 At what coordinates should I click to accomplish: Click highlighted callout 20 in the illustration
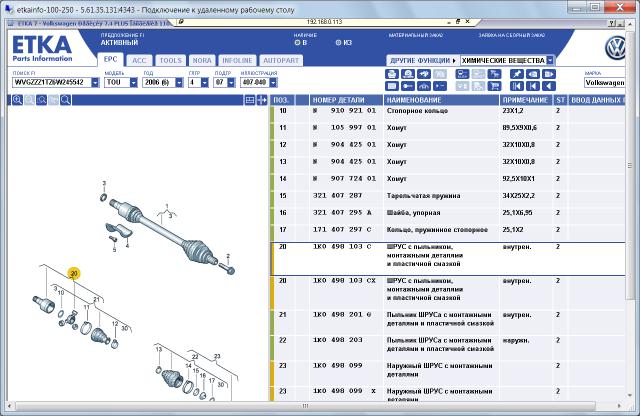point(74,273)
